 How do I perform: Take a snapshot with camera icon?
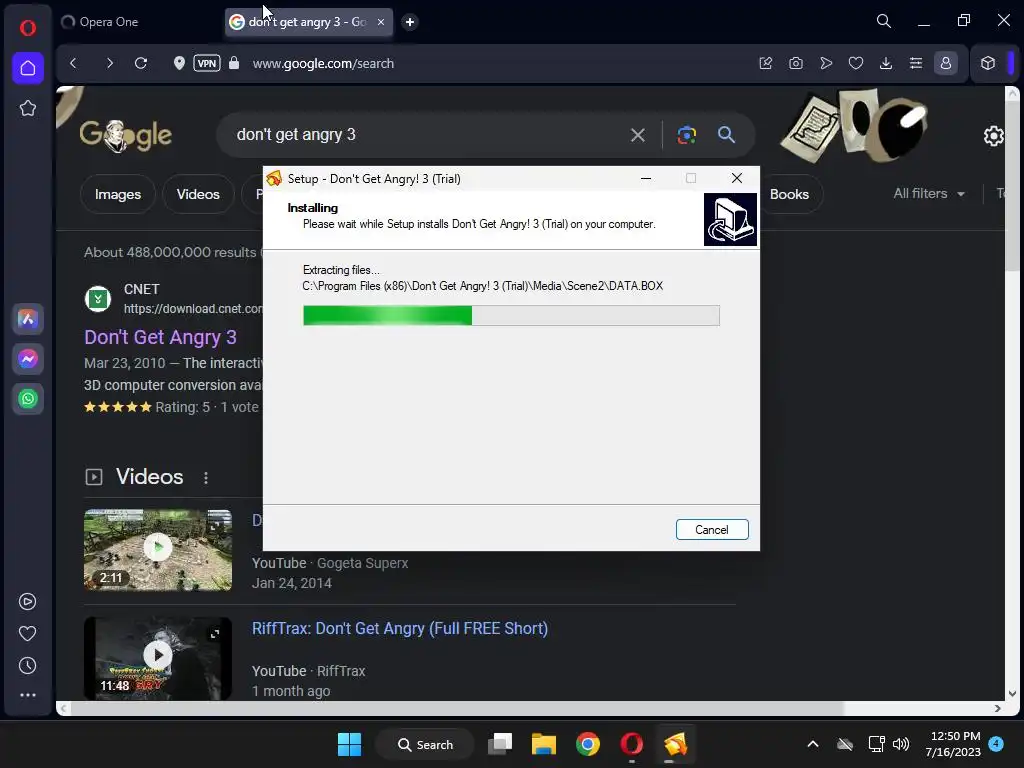click(x=795, y=63)
